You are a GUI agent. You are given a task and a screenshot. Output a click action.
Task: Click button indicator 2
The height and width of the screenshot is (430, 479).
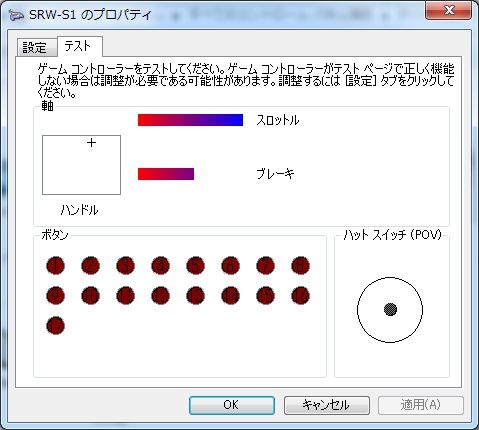[90, 266]
